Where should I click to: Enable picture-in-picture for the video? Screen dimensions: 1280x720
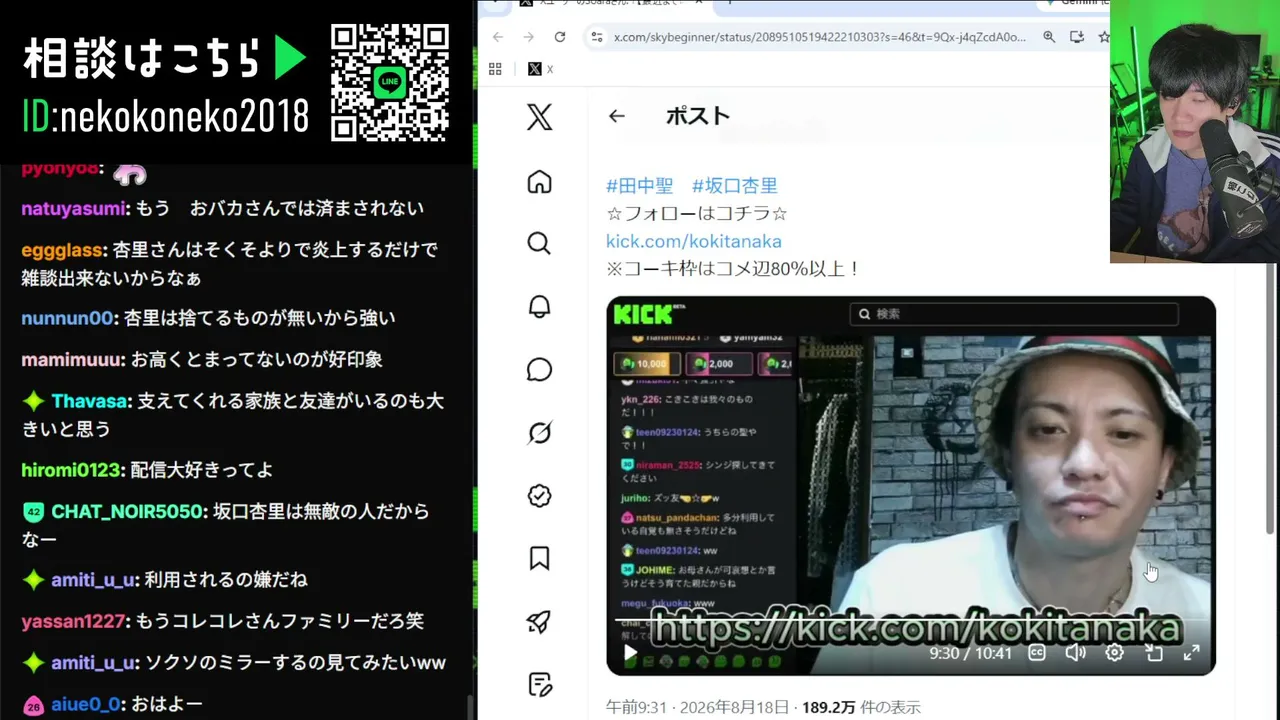point(1153,653)
